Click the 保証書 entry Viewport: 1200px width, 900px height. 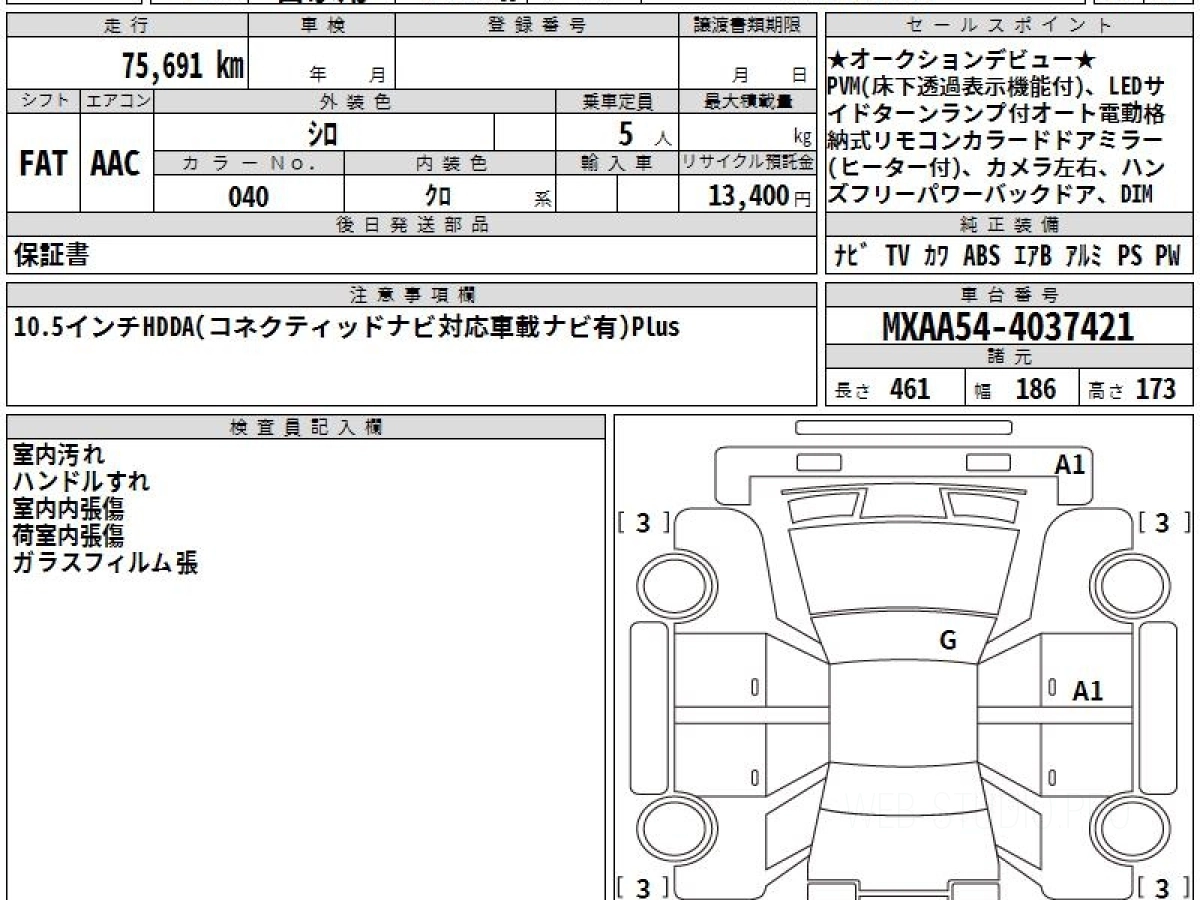(x=51, y=255)
